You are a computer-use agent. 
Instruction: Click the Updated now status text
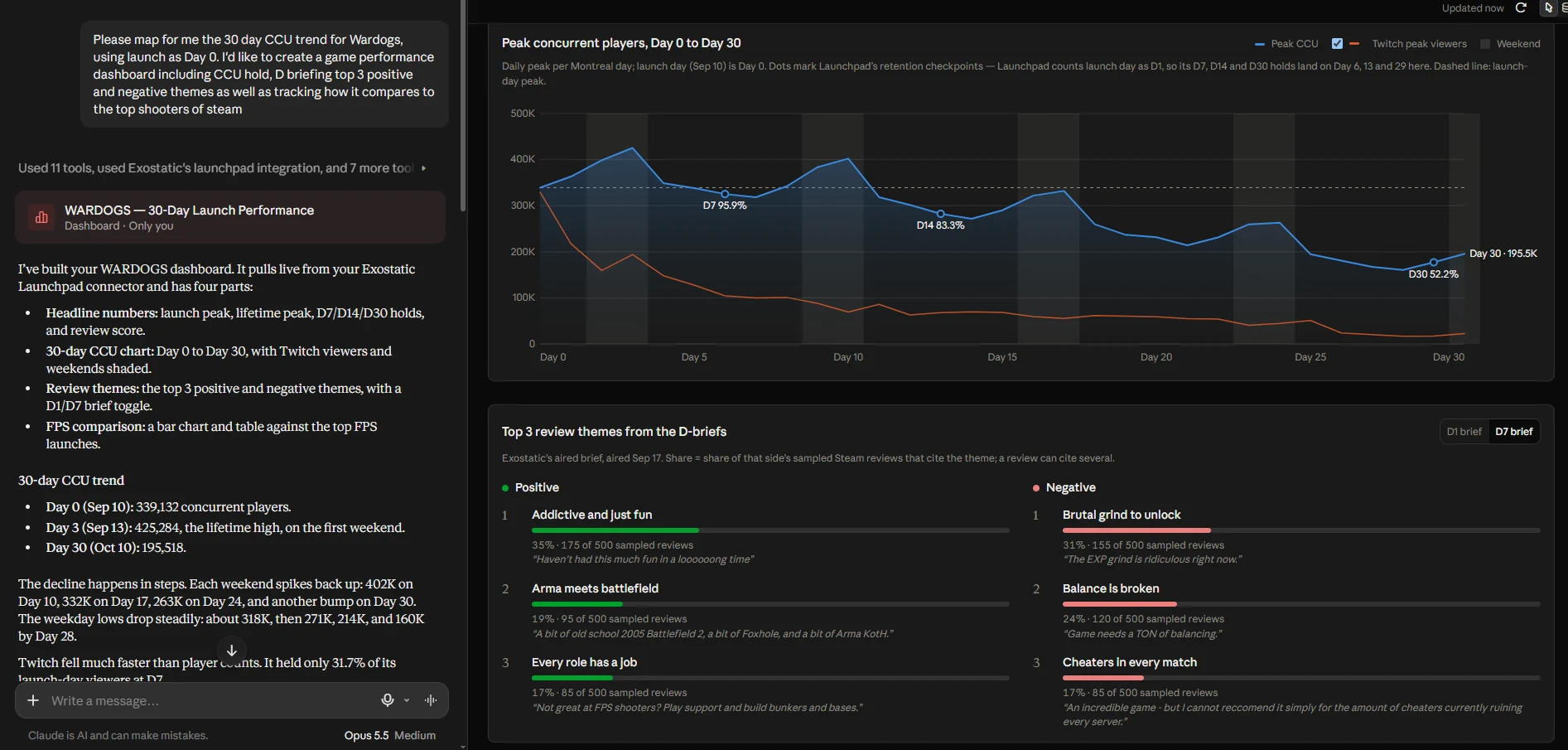point(1473,8)
